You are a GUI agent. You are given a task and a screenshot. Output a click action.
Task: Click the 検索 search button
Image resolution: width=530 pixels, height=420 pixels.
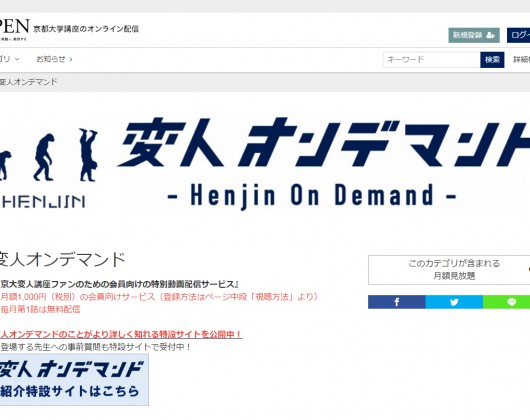492,60
